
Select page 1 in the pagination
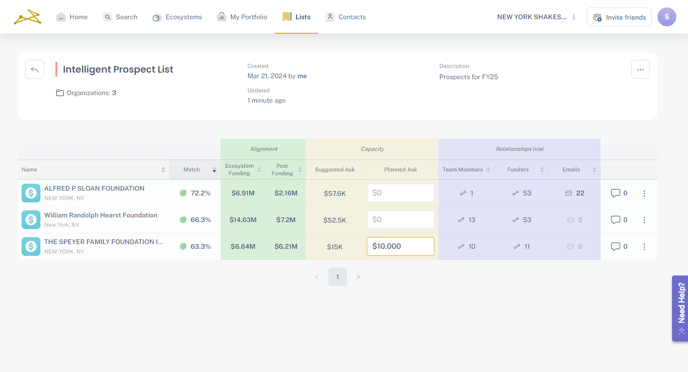click(x=337, y=277)
